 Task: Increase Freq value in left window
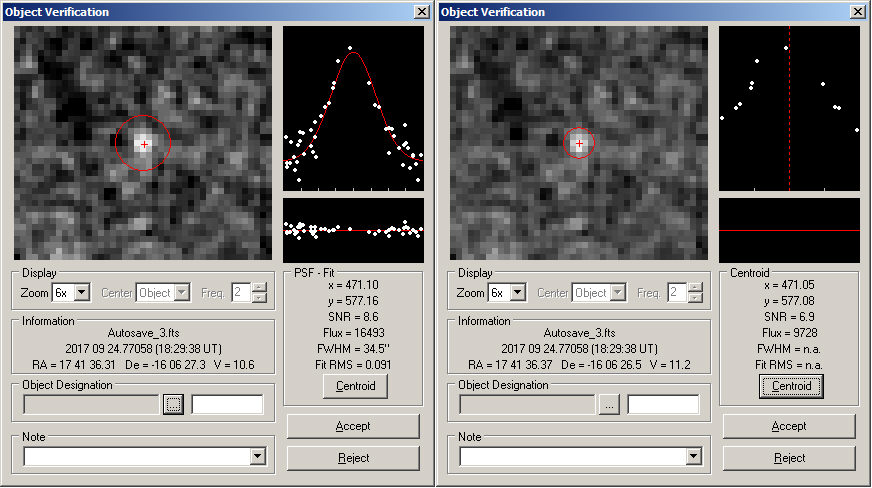[259, 288]
